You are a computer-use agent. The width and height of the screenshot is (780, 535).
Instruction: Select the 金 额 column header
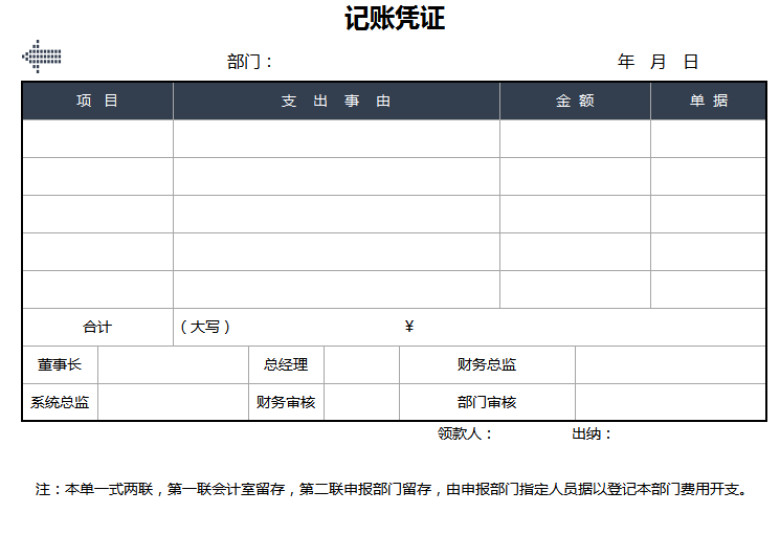point(575,101)
